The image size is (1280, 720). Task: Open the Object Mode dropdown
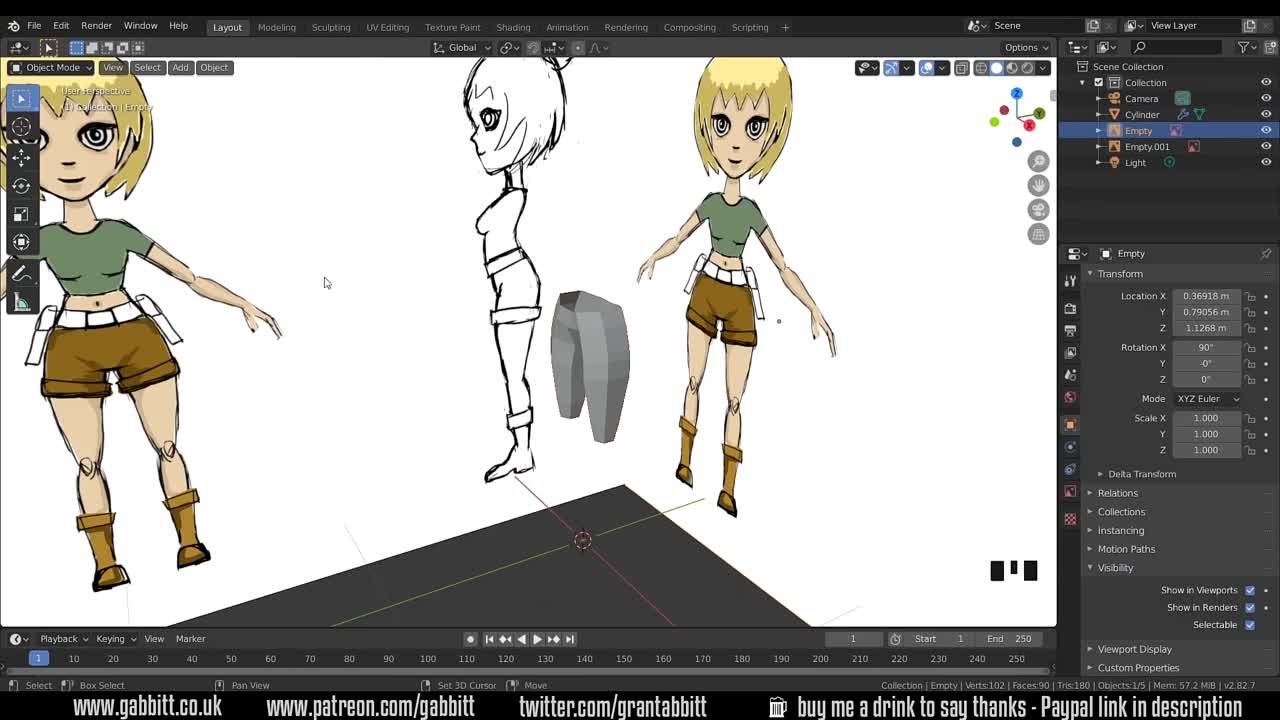(x=48, y=67)
